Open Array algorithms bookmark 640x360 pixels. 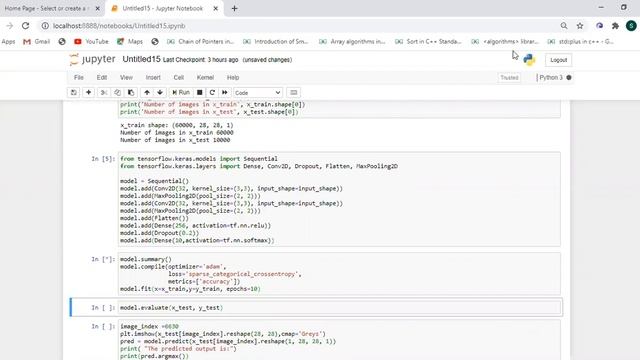pyautogui.click(x=352, y=42)
